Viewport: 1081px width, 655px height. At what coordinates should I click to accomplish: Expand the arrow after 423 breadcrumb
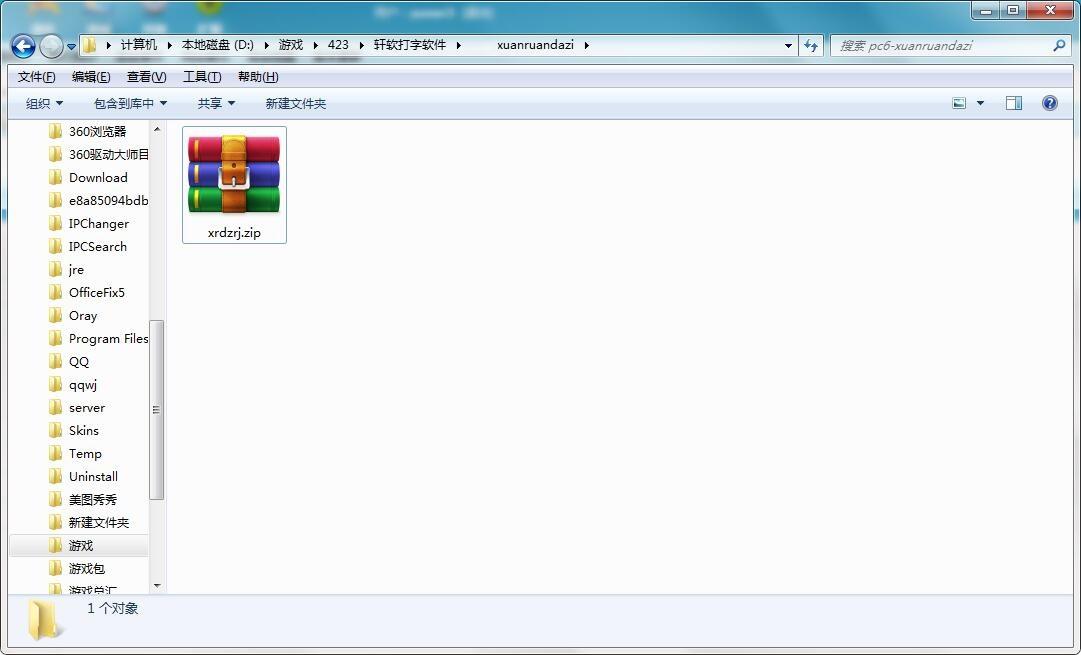[361, 46]
